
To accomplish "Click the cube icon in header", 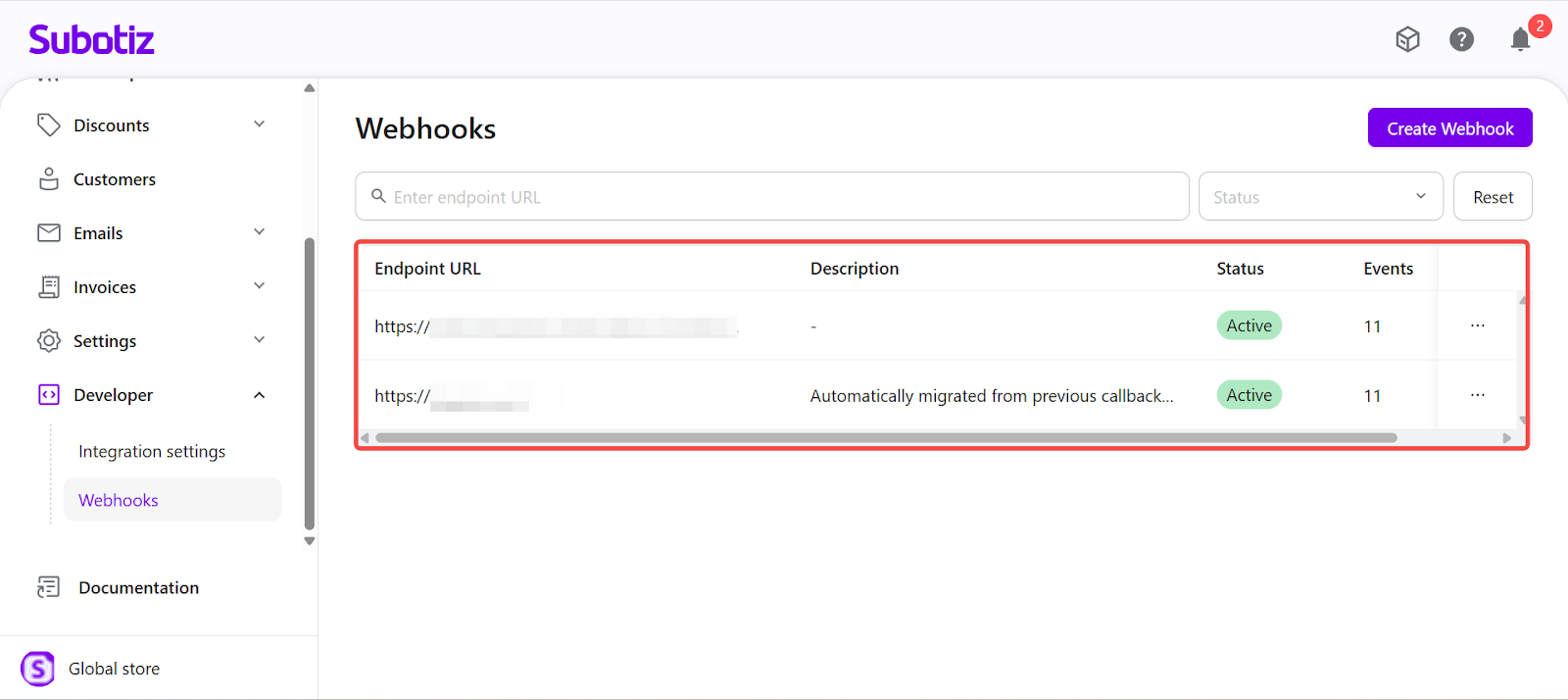I will [x=1407, y=39].
